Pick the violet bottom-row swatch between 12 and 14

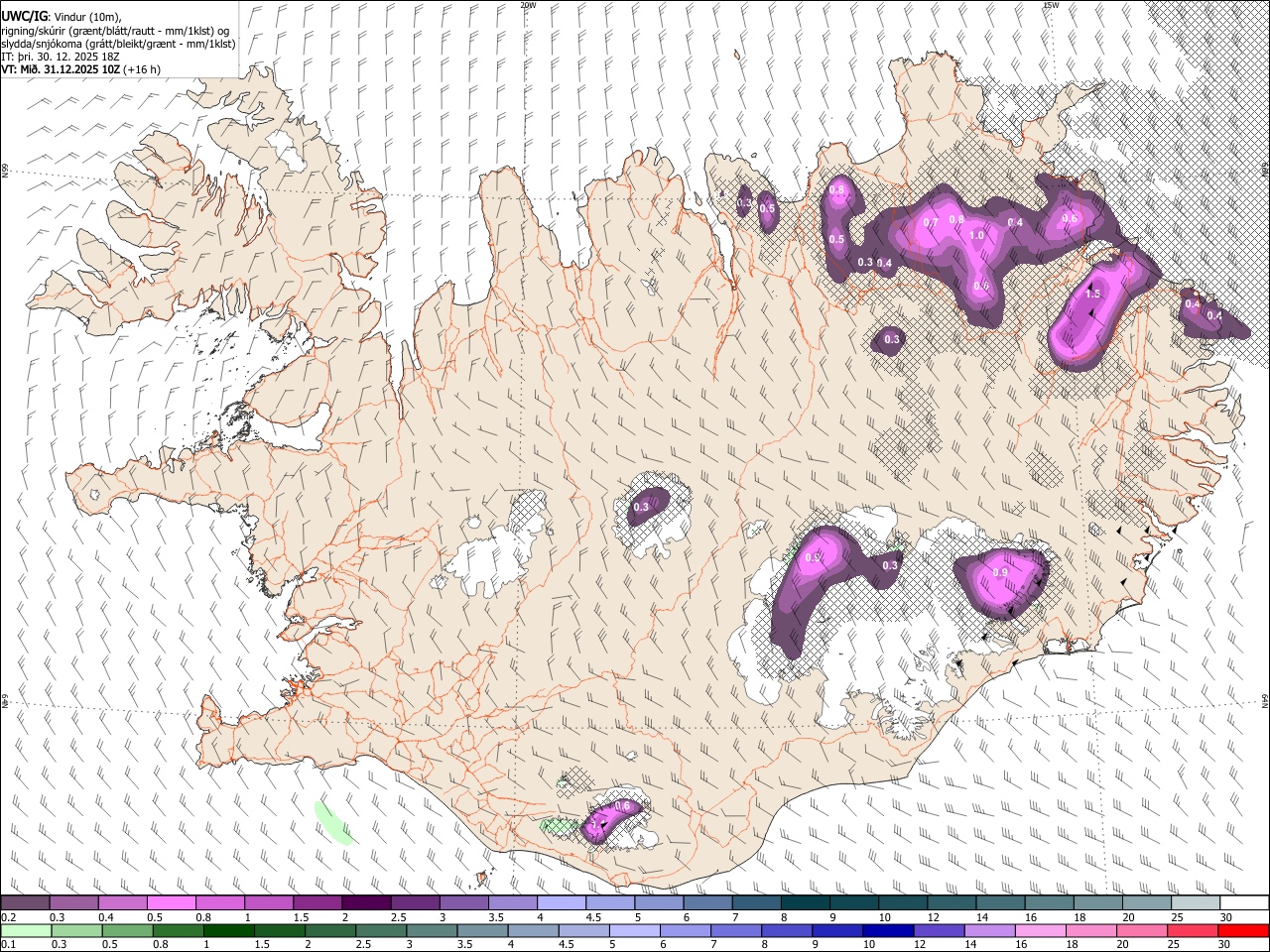tap(938, 931)
